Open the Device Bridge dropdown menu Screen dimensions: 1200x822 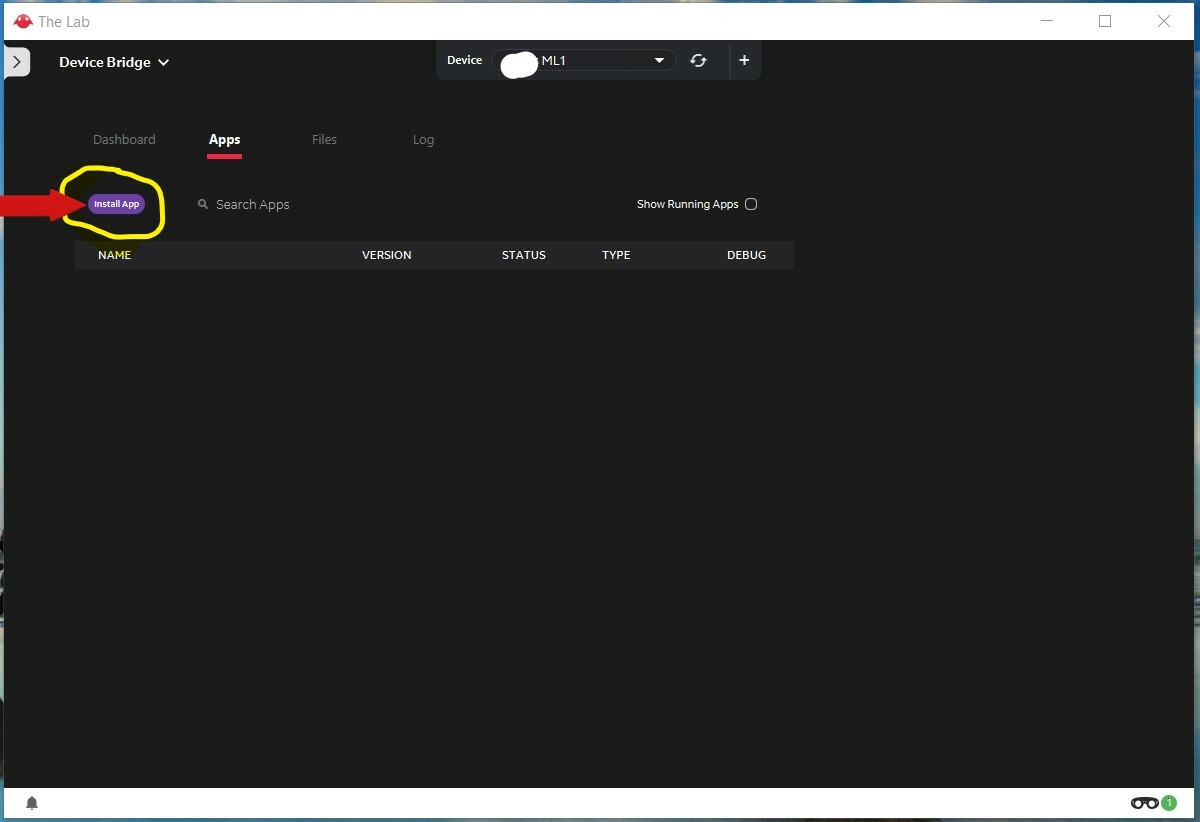(x=114, y=62)
